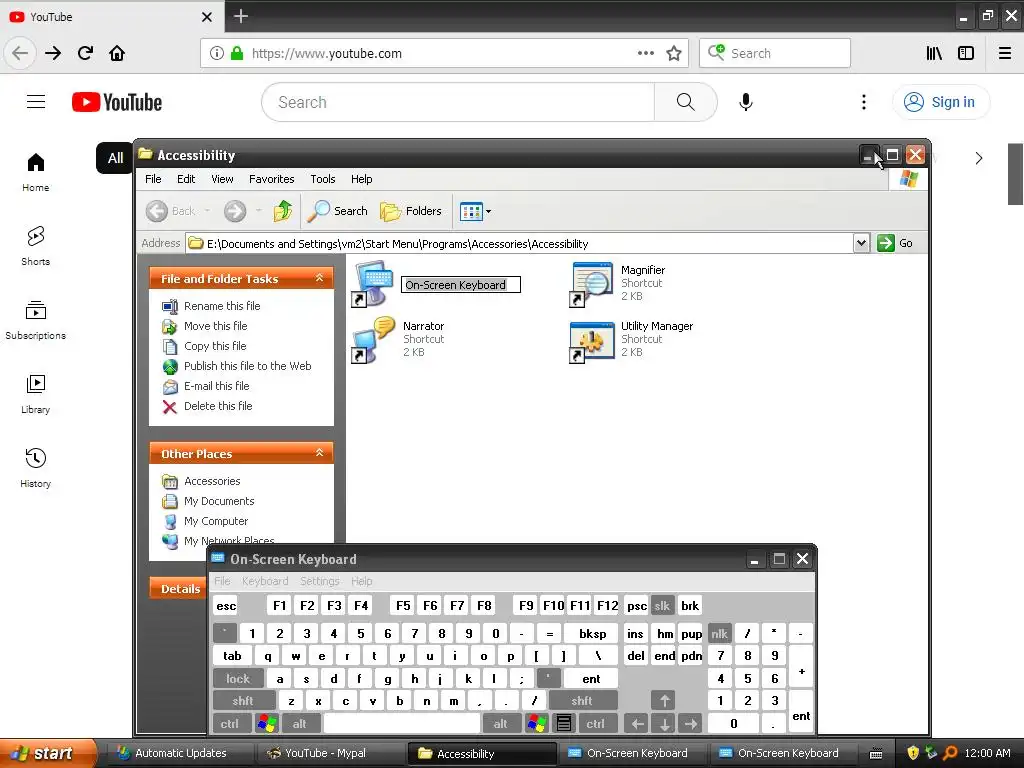Screen dimensions: 1024x768
Task: Open the YouTube guide hamburger menu
Action: coord(36,102)
